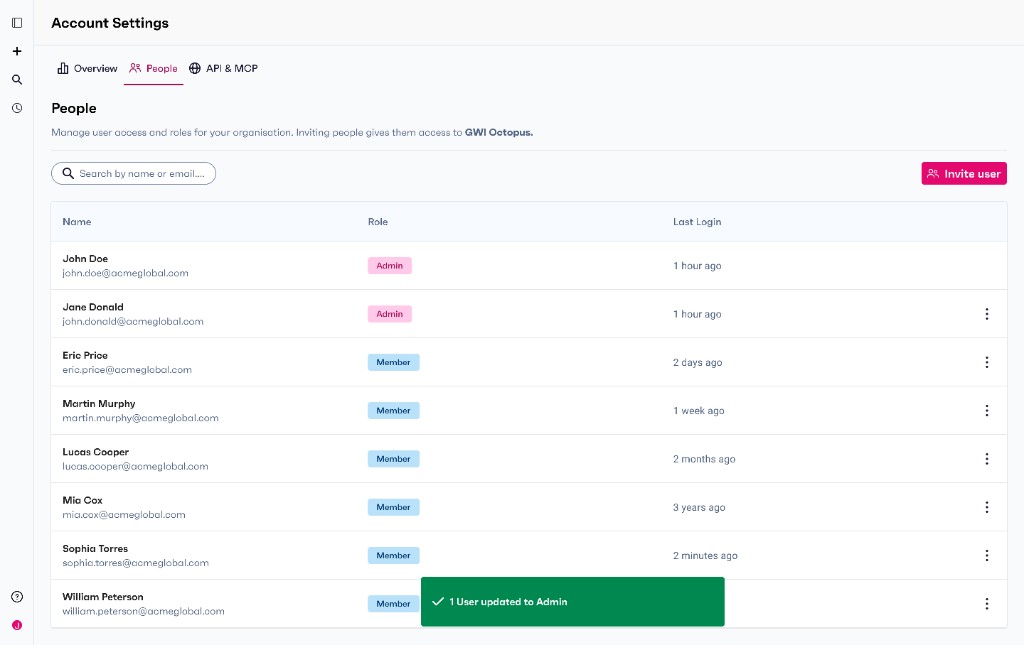Select the People tab
This screenshot has height=645, width=1024.
(x=153, y=69)
